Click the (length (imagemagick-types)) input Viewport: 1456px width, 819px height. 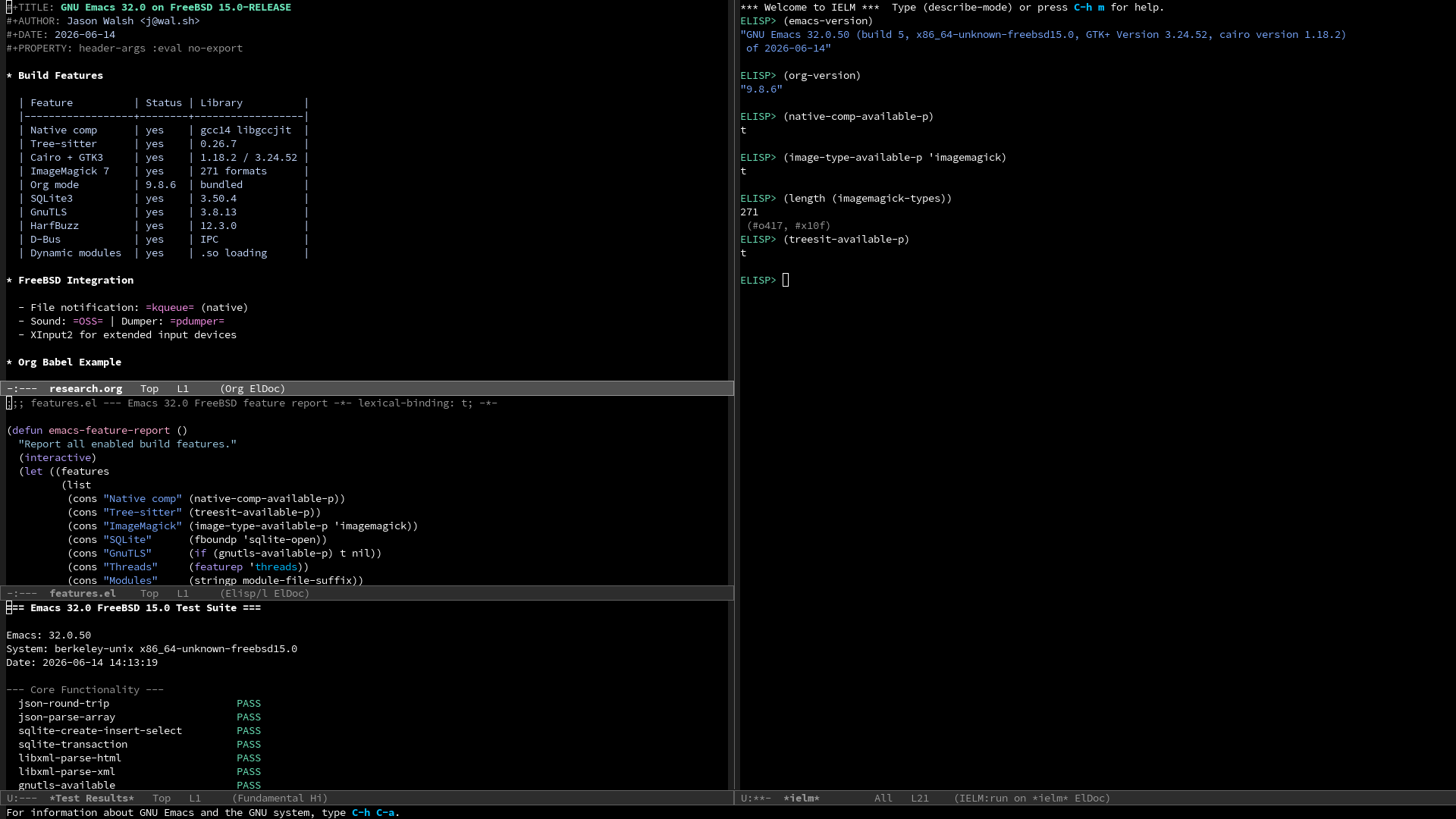(x=868, y=198)
